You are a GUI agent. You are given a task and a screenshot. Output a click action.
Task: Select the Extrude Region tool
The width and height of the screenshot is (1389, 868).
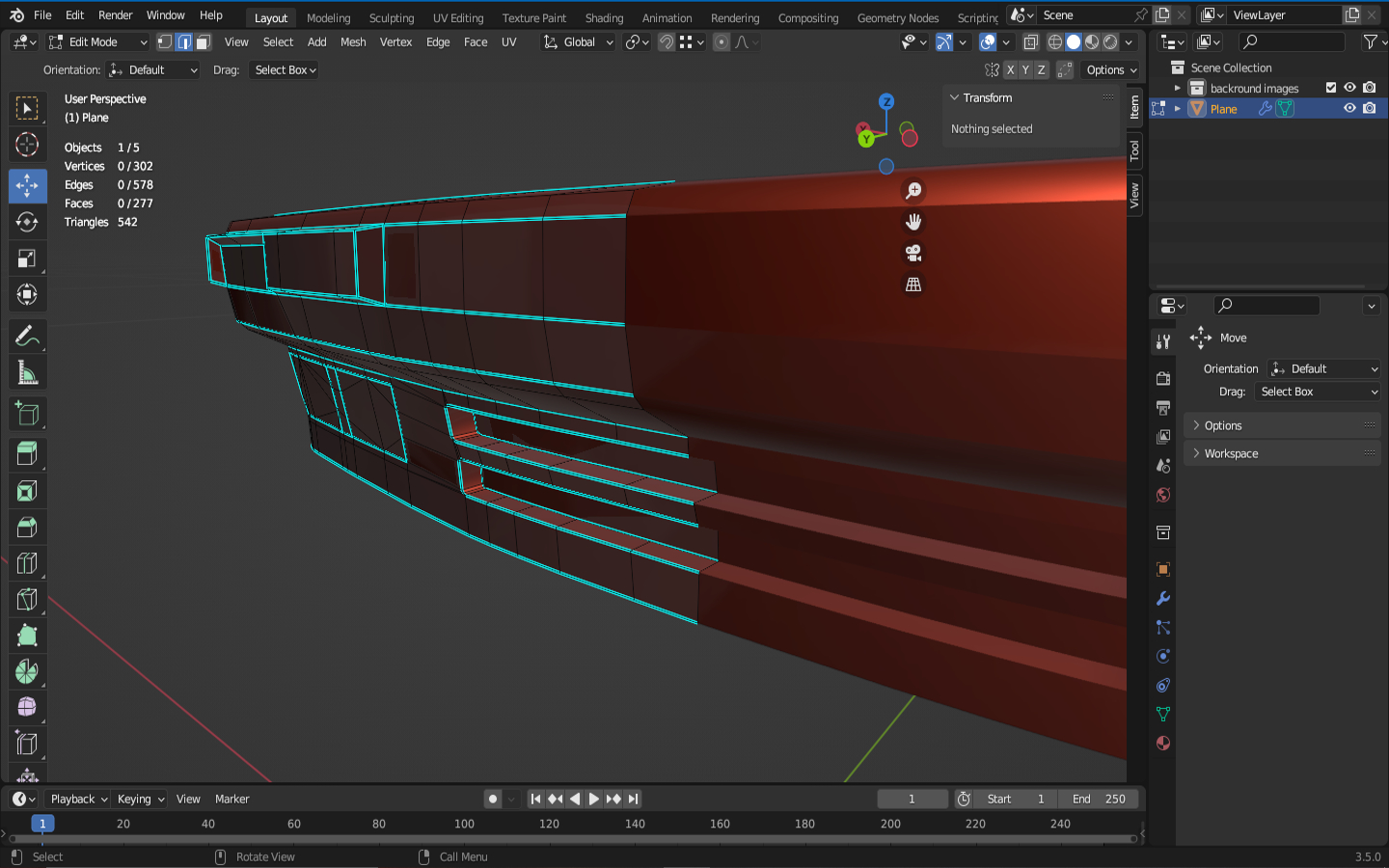coord(27,454)
